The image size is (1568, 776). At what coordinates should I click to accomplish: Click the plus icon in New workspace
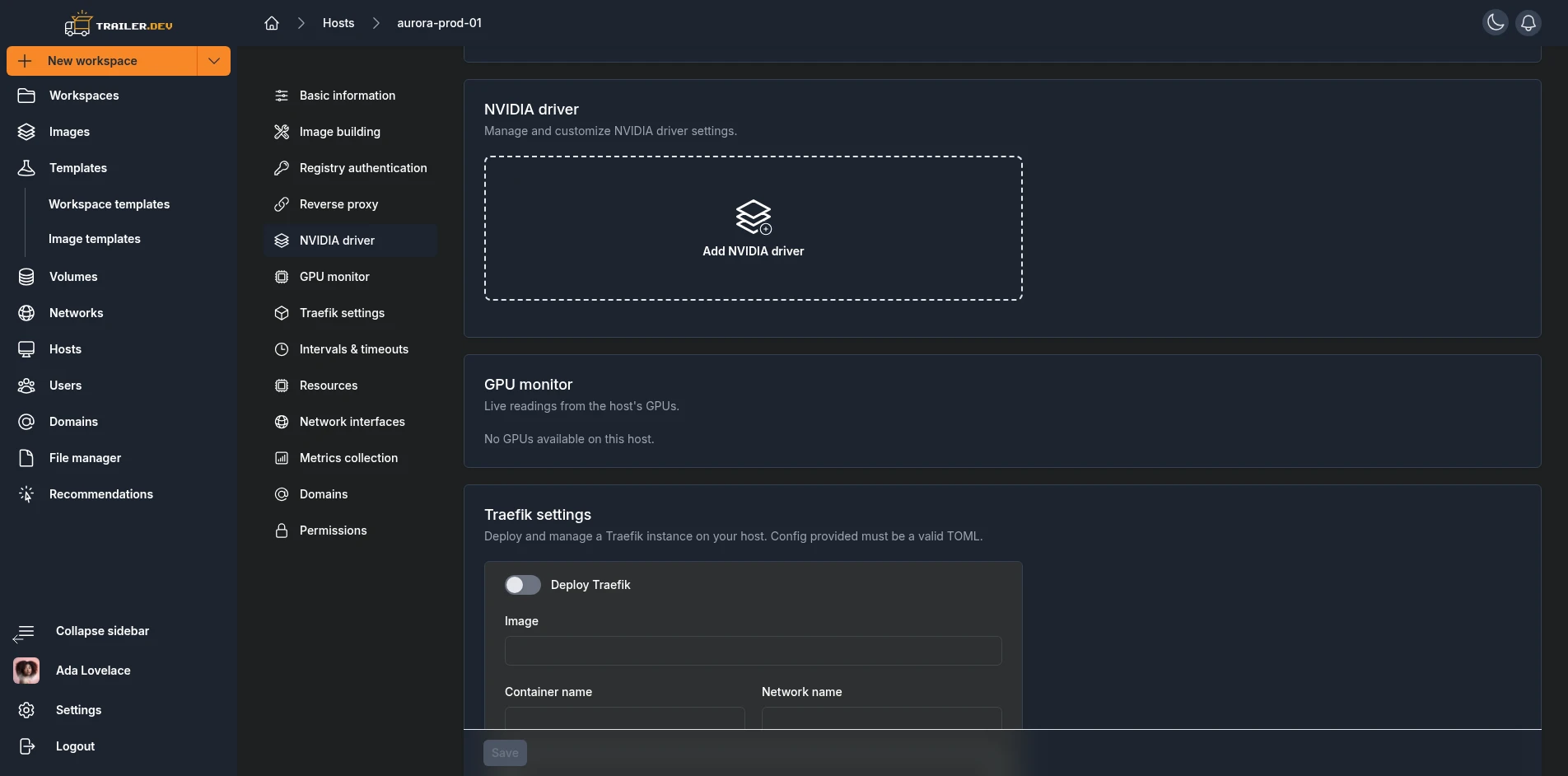point(25,61)
